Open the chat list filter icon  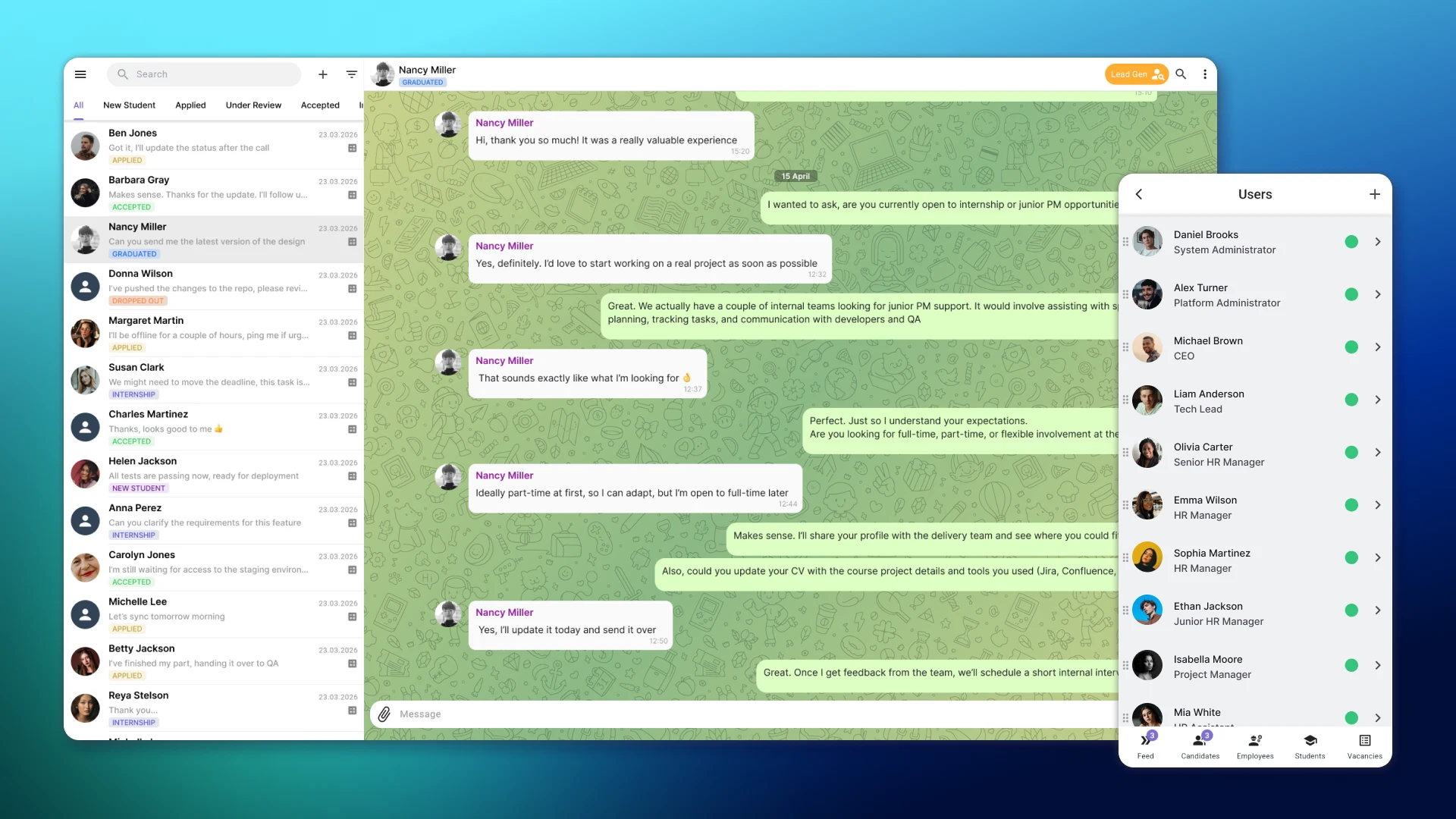pos(352,74)
